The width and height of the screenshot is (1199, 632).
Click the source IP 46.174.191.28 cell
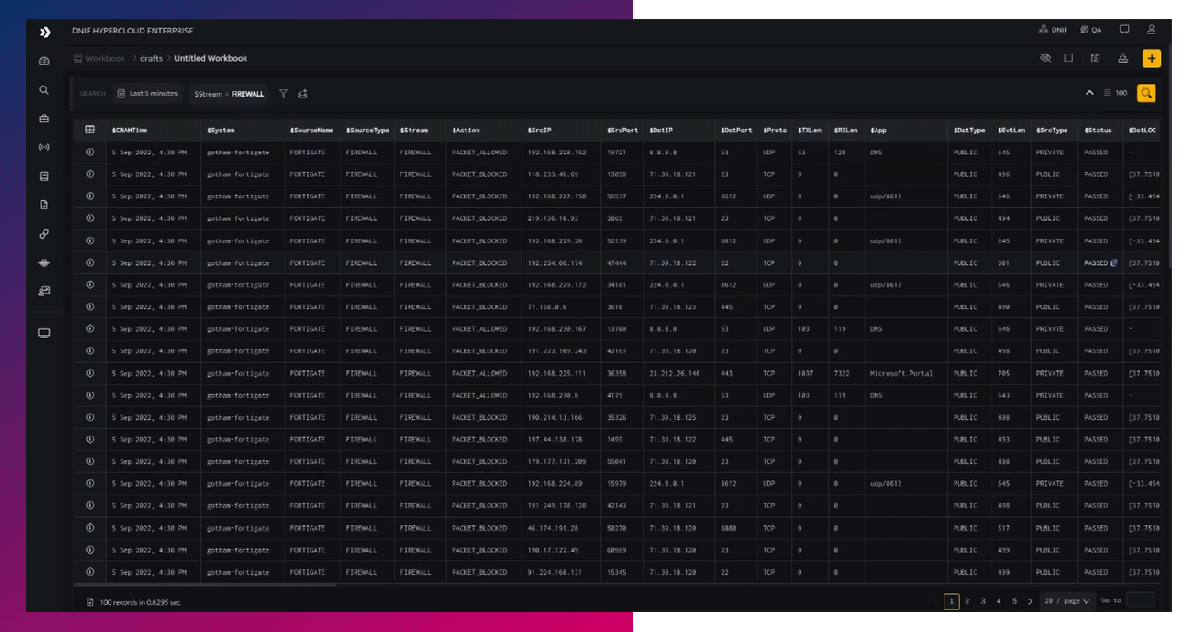pos(553,528)
